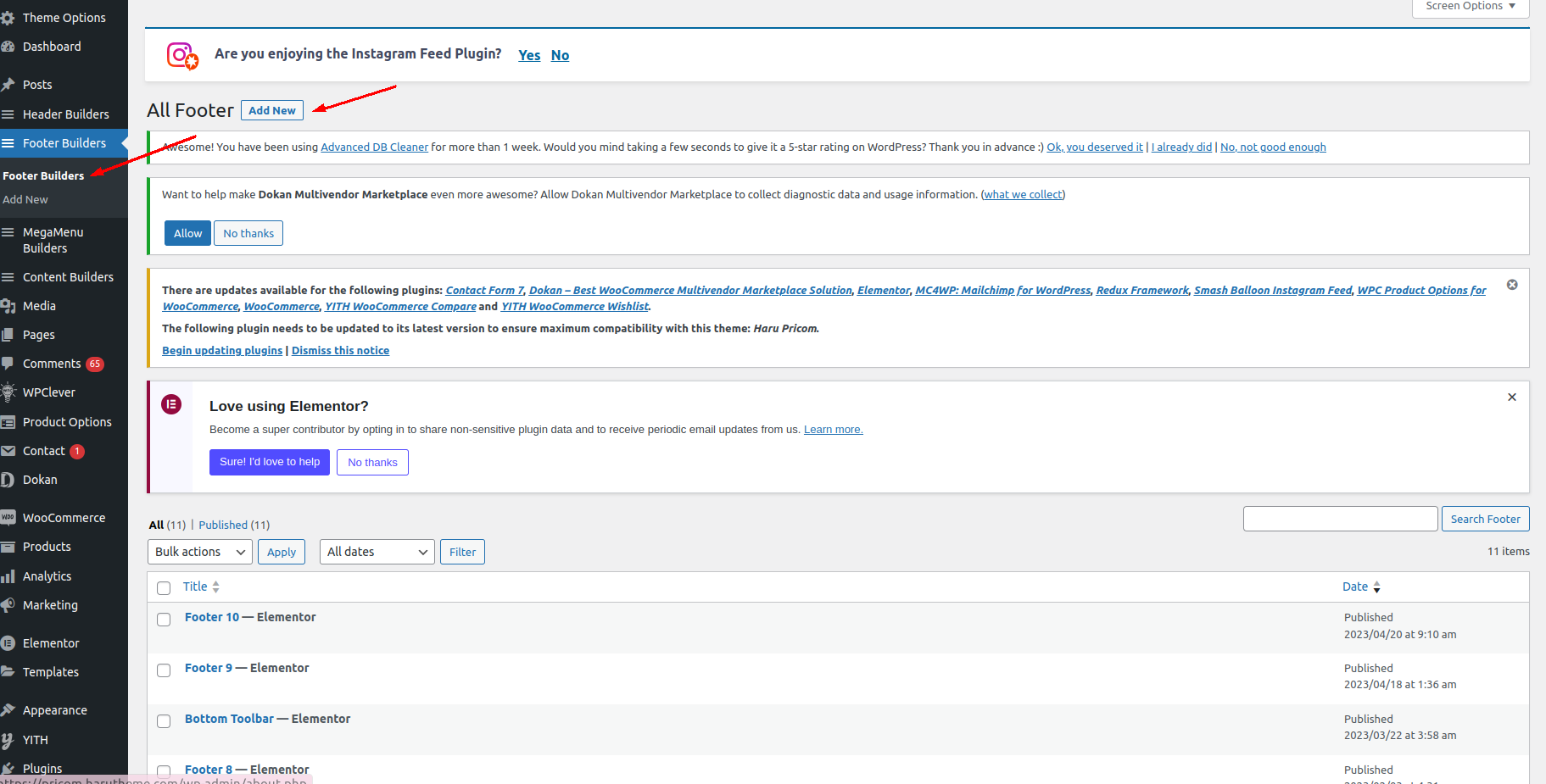Expand the Screen Options panel

tap(1471, 6)
